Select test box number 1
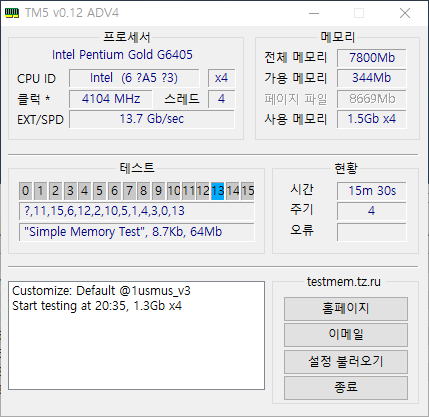 click(40, 191)
